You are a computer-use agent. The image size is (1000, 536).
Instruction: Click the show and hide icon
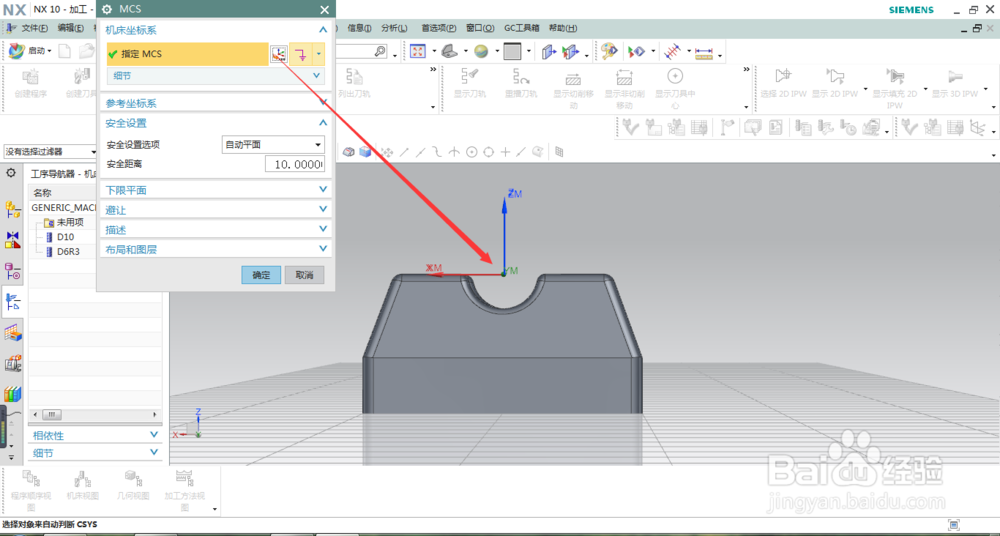point(636,52)
